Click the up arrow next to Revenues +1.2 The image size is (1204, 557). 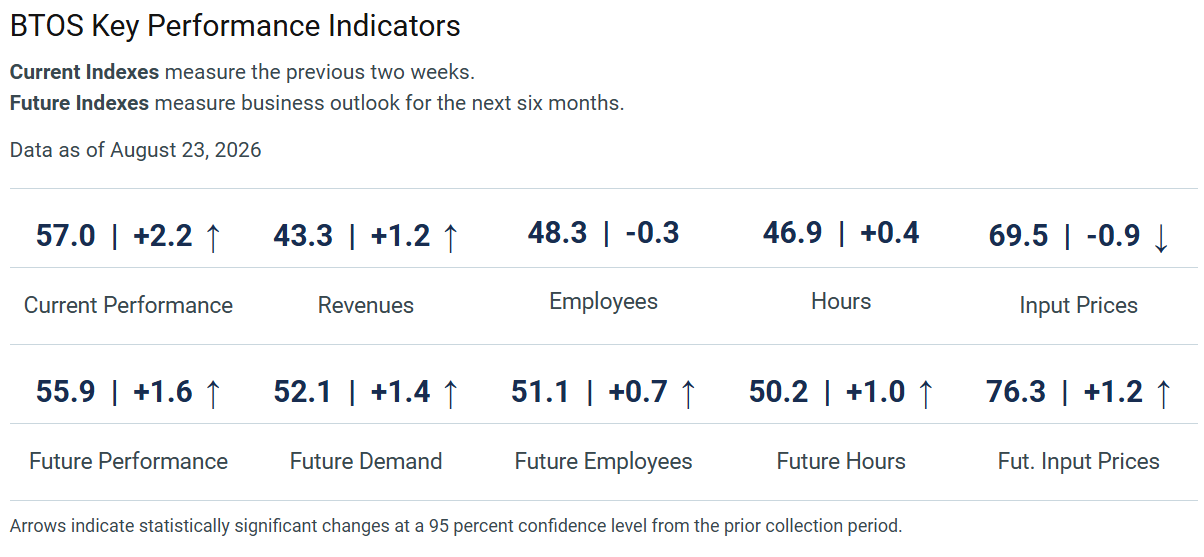[450, 237]
